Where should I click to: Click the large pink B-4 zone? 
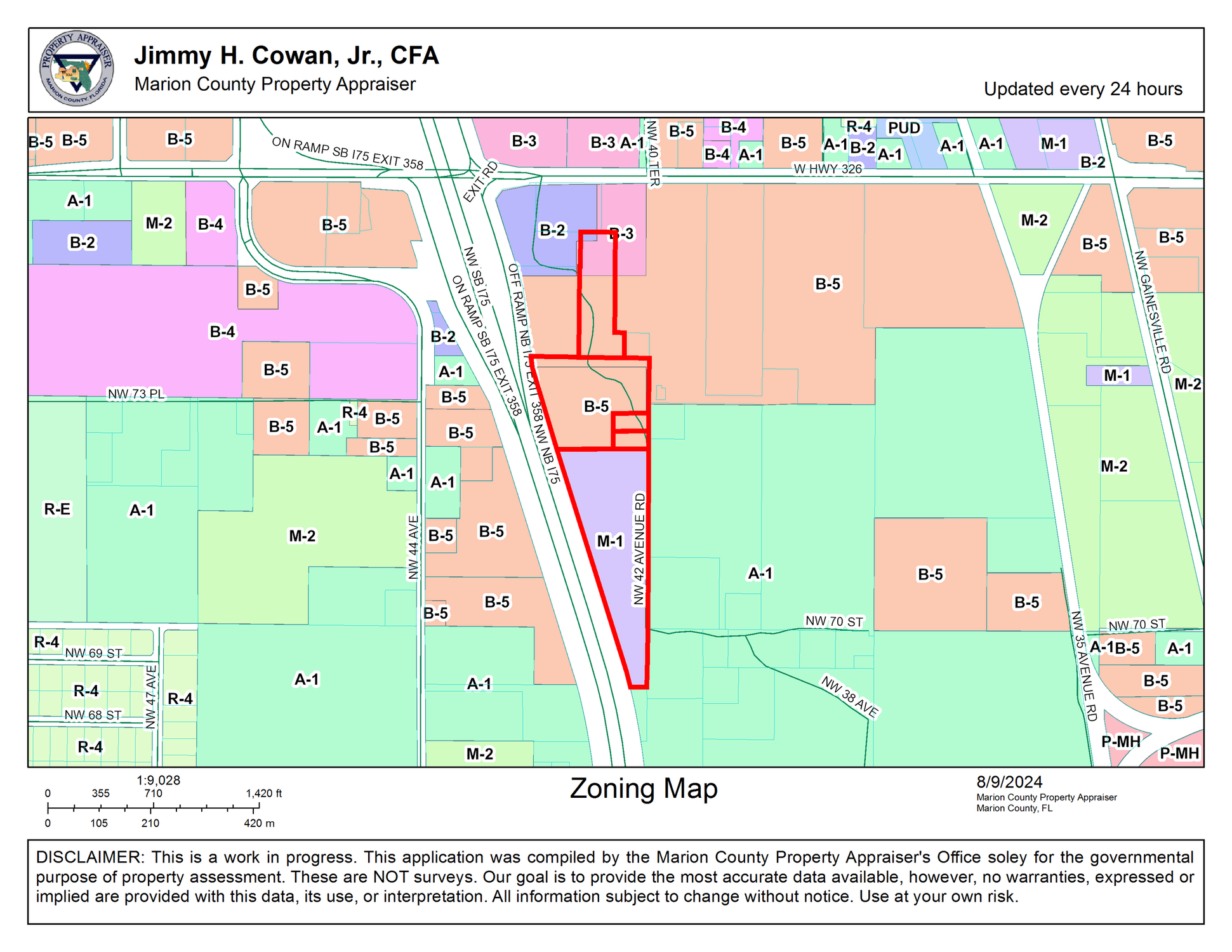click(x=222, y=331)
